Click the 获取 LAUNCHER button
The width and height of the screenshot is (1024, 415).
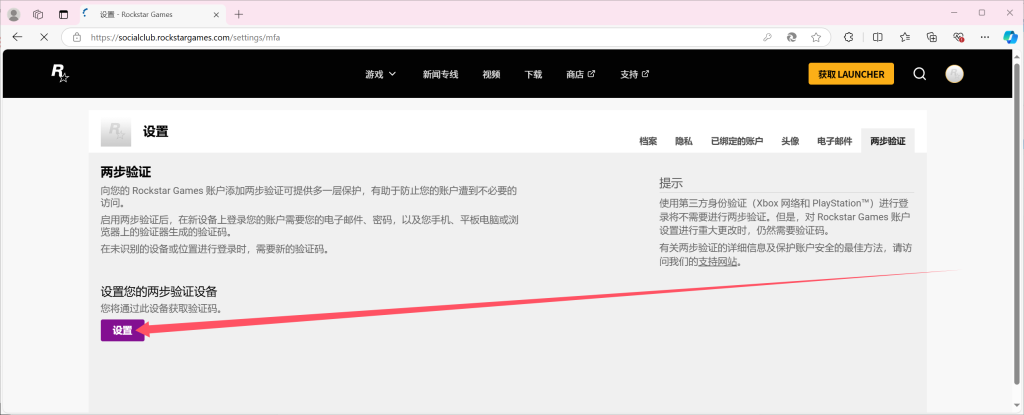851,75
